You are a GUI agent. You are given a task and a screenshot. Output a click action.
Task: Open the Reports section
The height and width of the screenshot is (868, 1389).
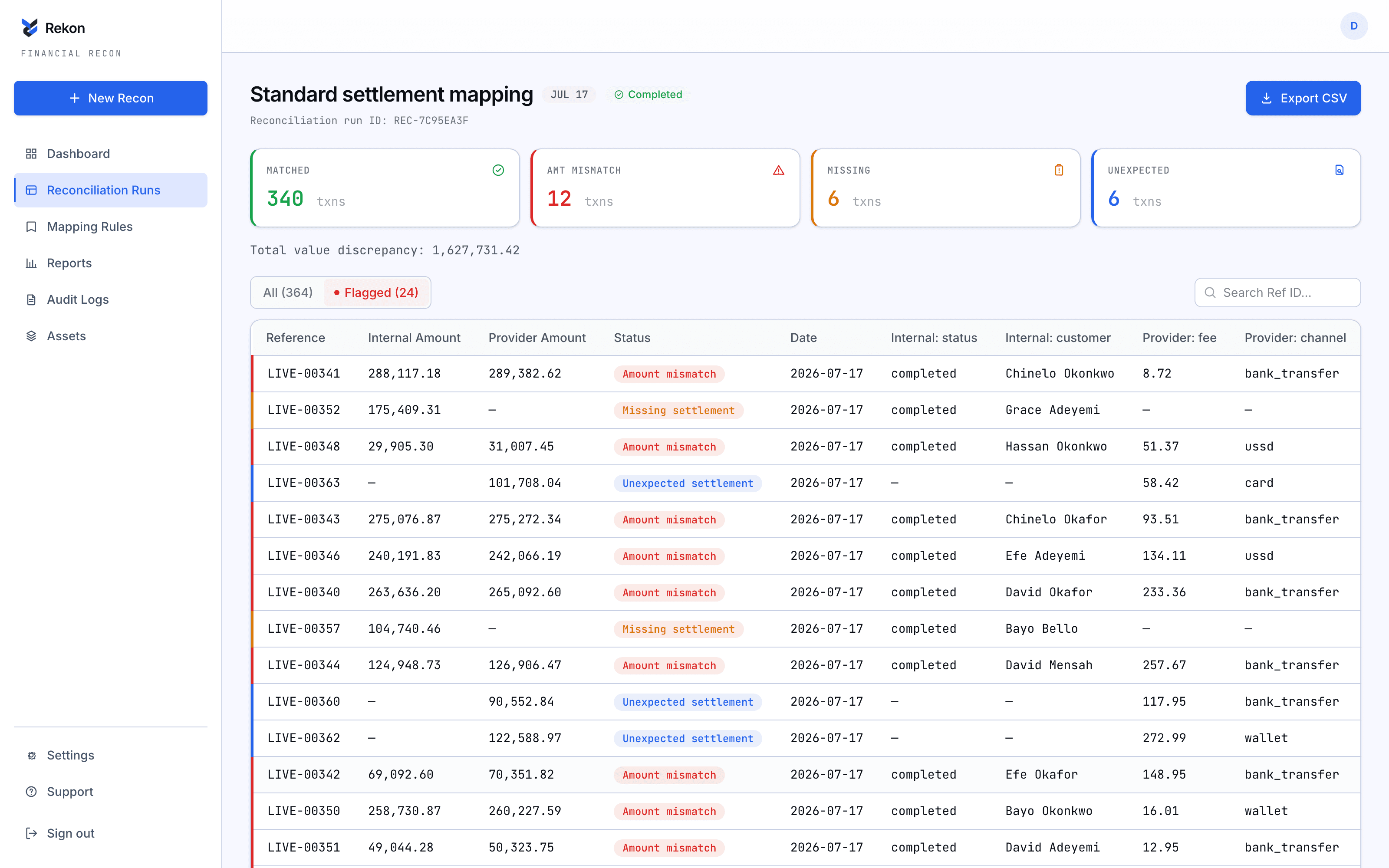[x=111, y=263]
